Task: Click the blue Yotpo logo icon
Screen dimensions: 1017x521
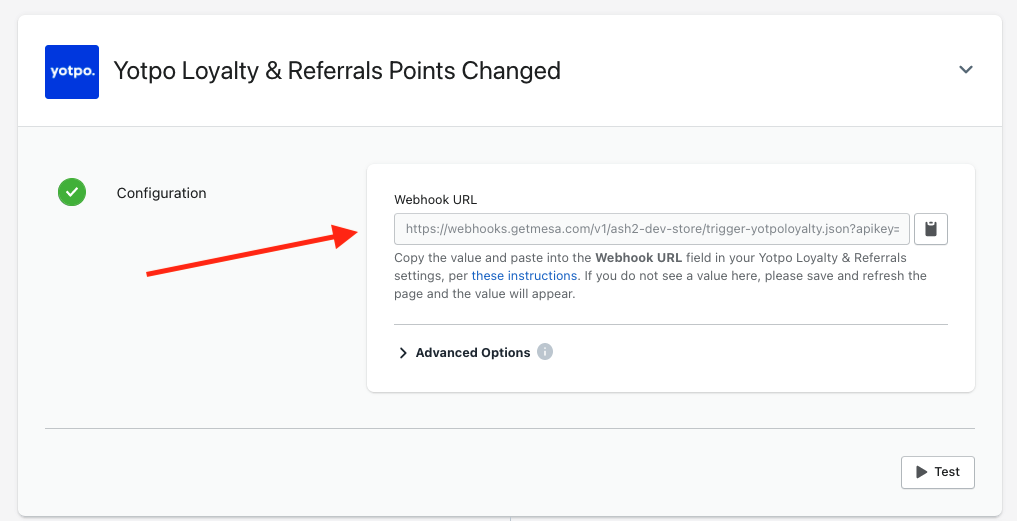Action: pyautogui.click(x=71, y=72)
